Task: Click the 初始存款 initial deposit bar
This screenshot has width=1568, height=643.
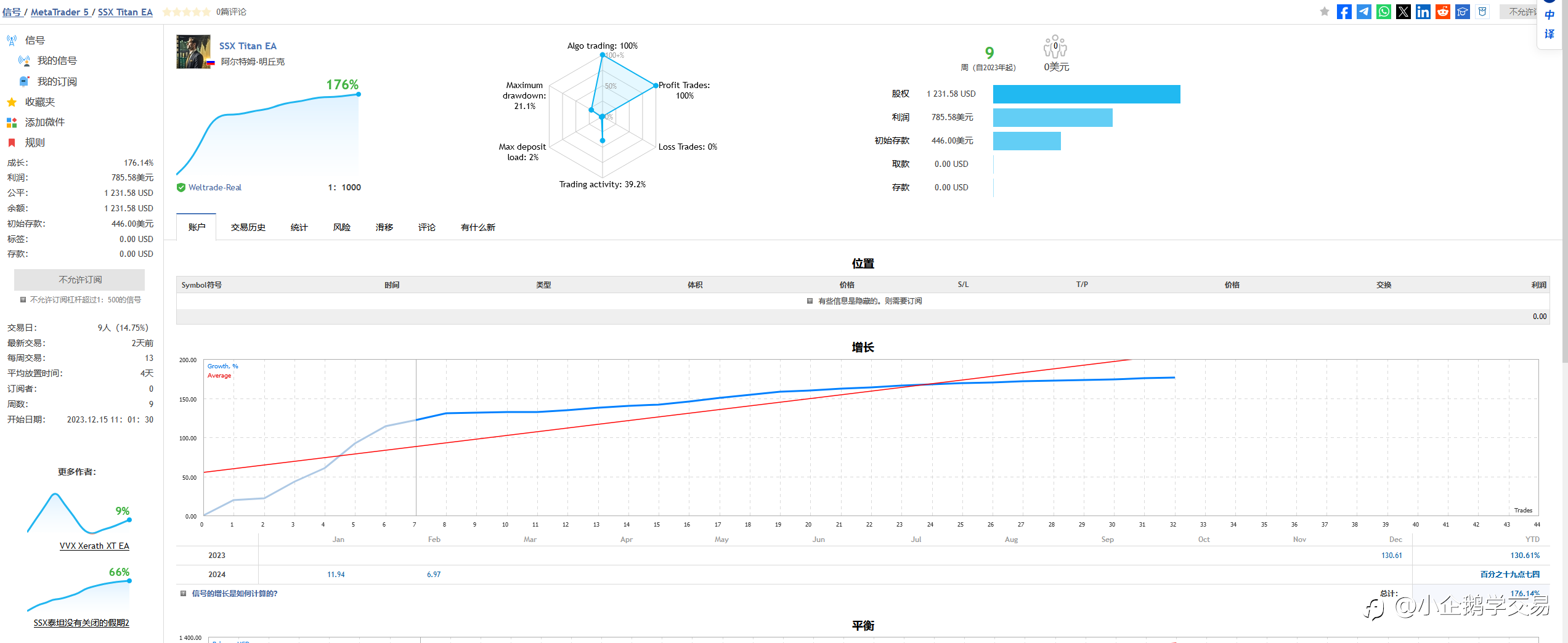Action: tap(1027, 141)
